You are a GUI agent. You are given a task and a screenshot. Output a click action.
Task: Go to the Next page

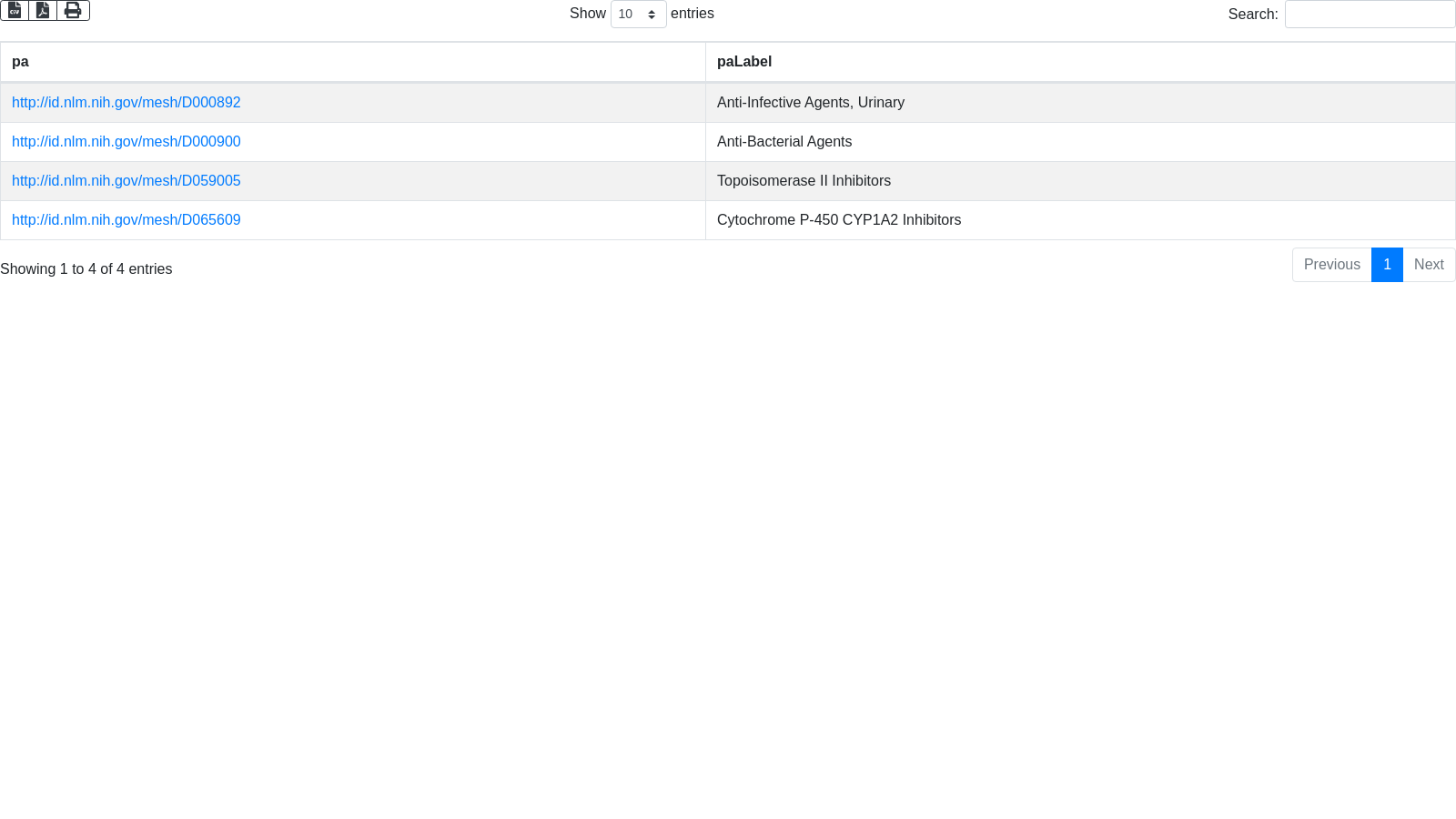click(1429, 265)
